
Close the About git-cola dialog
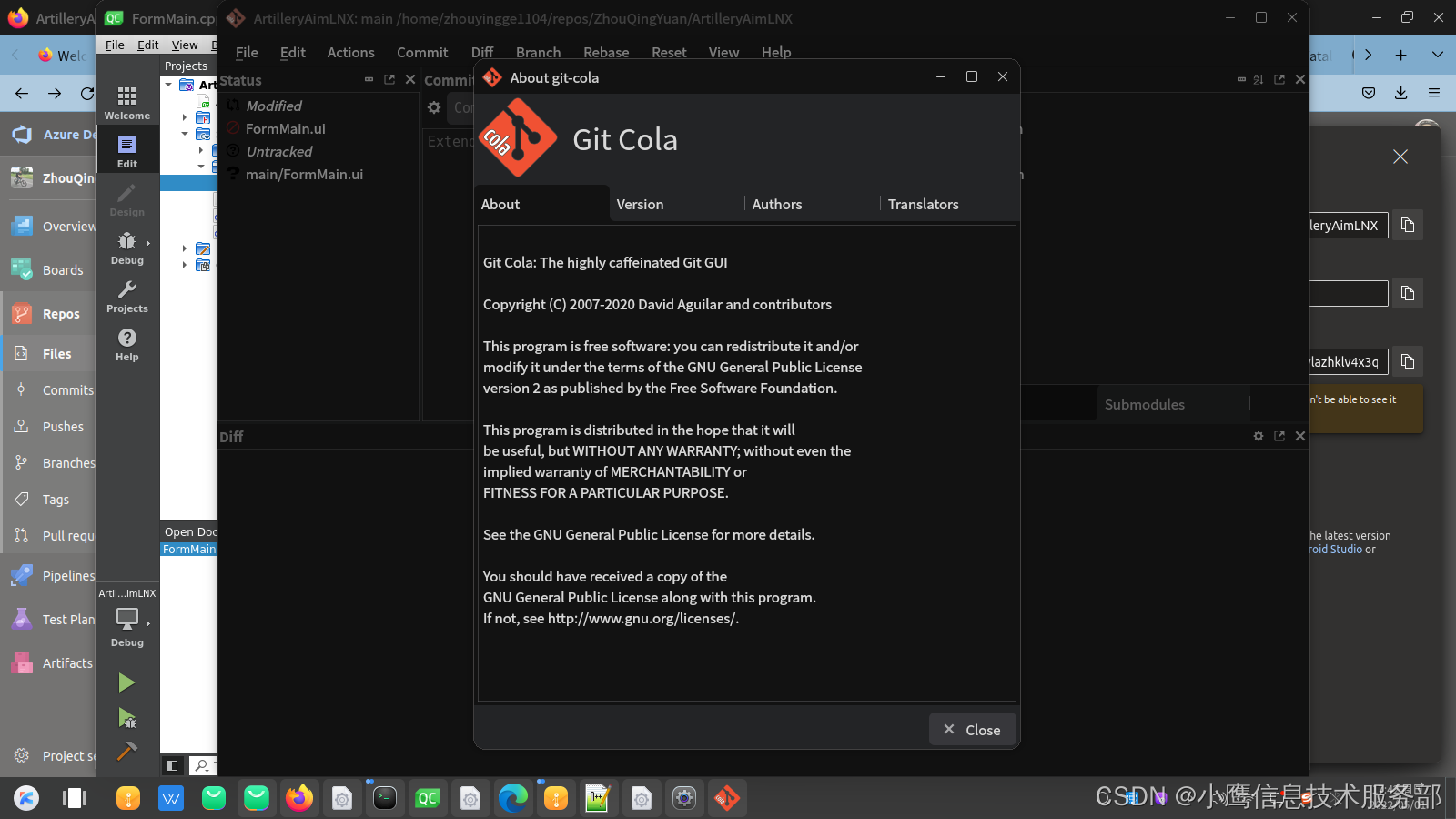(x=972, y=729)
